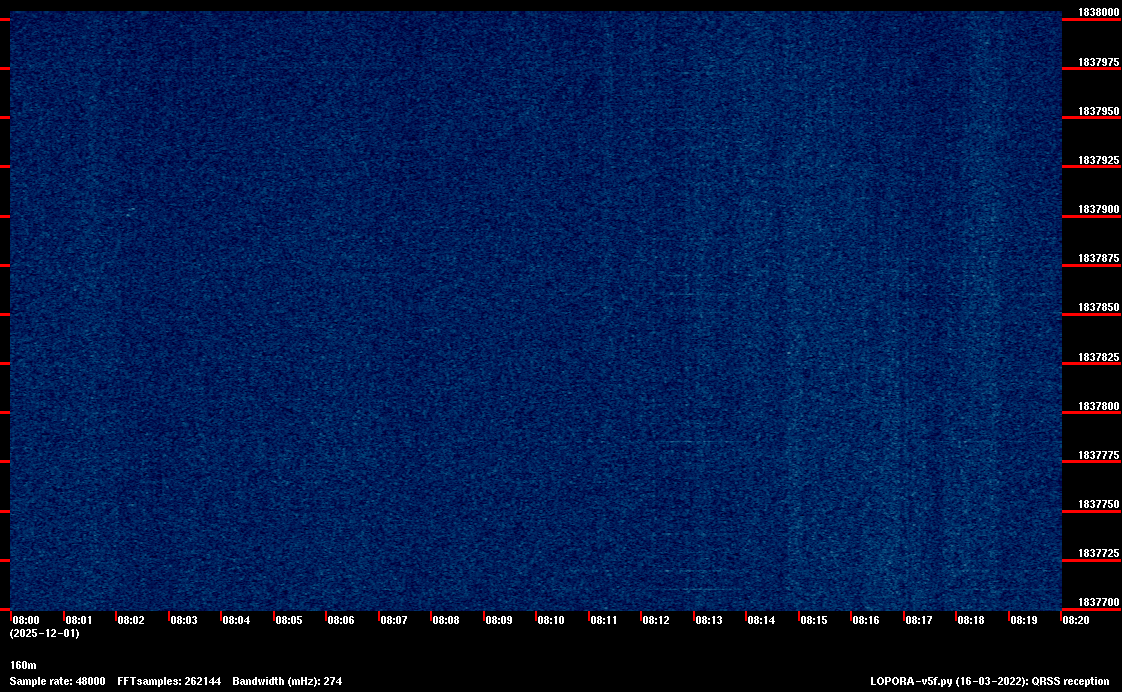Click the 08:13 time label
This screenshot has height=692, width=1122.
[x=709, y=620]
